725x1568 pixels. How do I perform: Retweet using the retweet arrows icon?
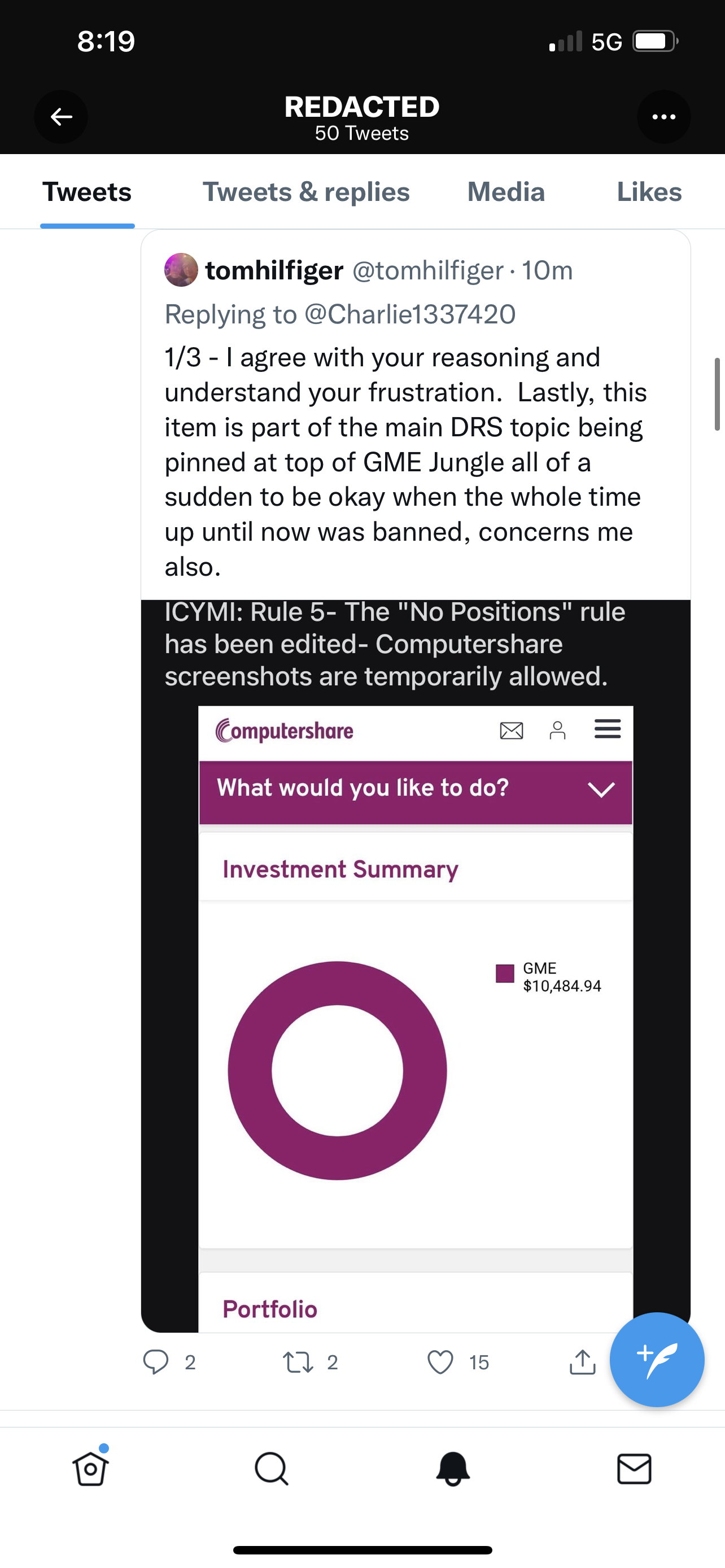pyautogui.click(x=298, y=1361)
